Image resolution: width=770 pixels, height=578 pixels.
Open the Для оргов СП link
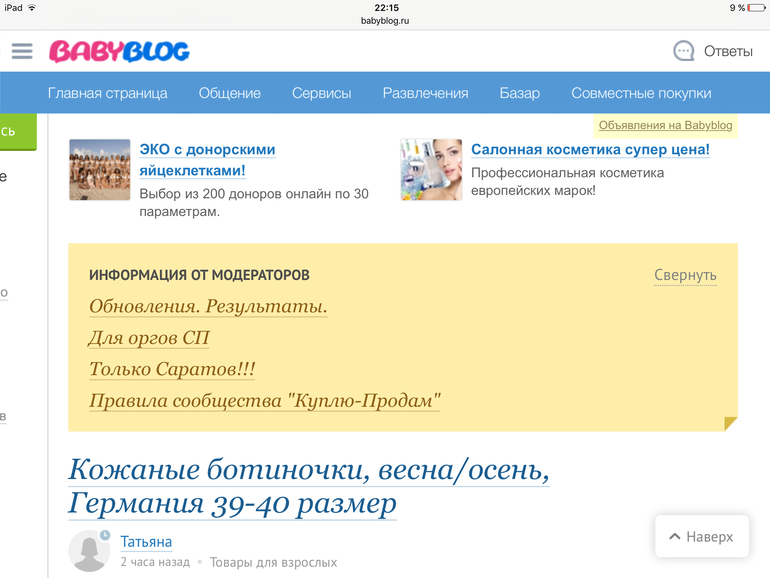(149, 338)
